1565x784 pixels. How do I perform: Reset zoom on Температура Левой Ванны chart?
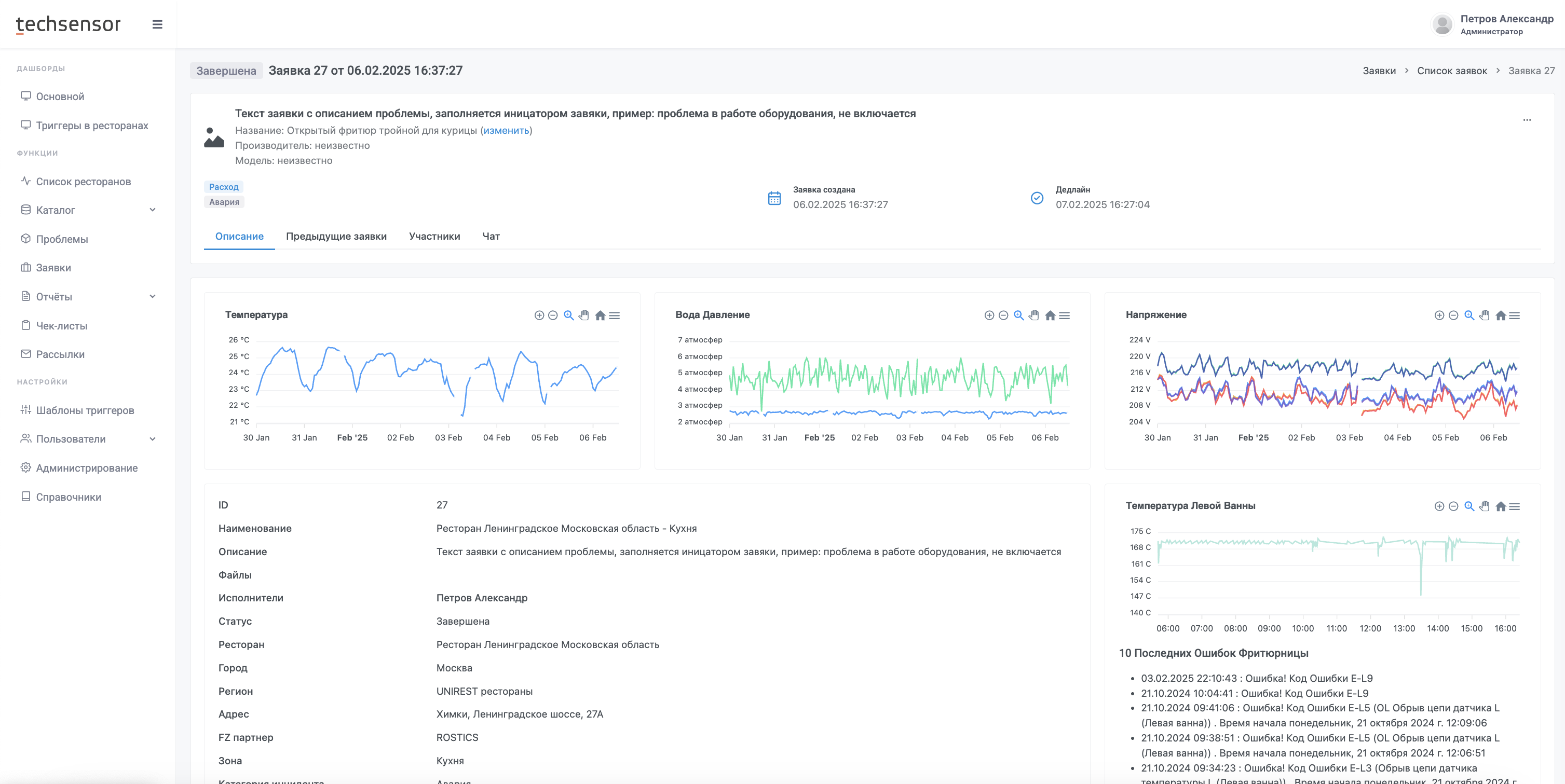click(x=1501, y=506)
